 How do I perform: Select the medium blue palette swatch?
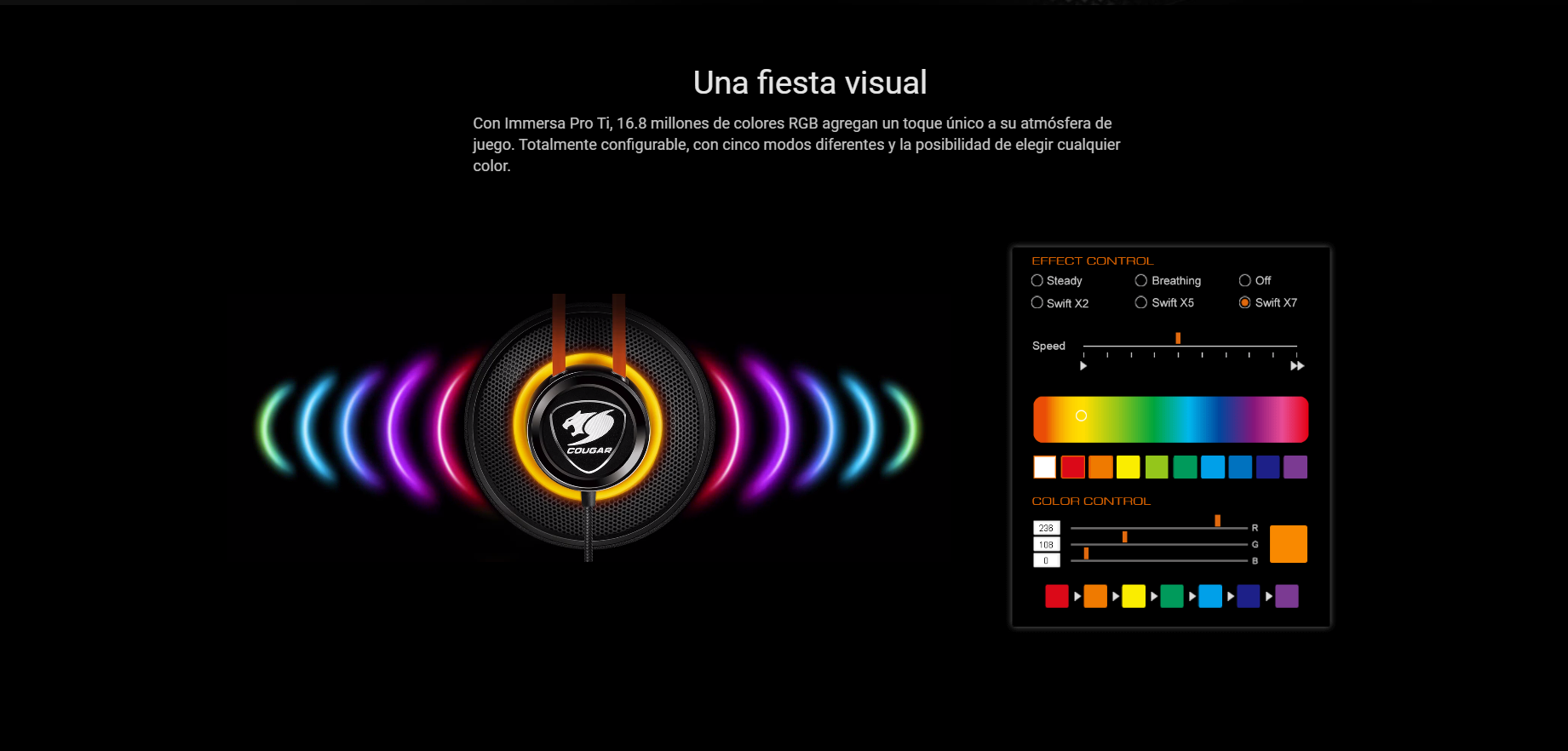[x=1240, y=467]
